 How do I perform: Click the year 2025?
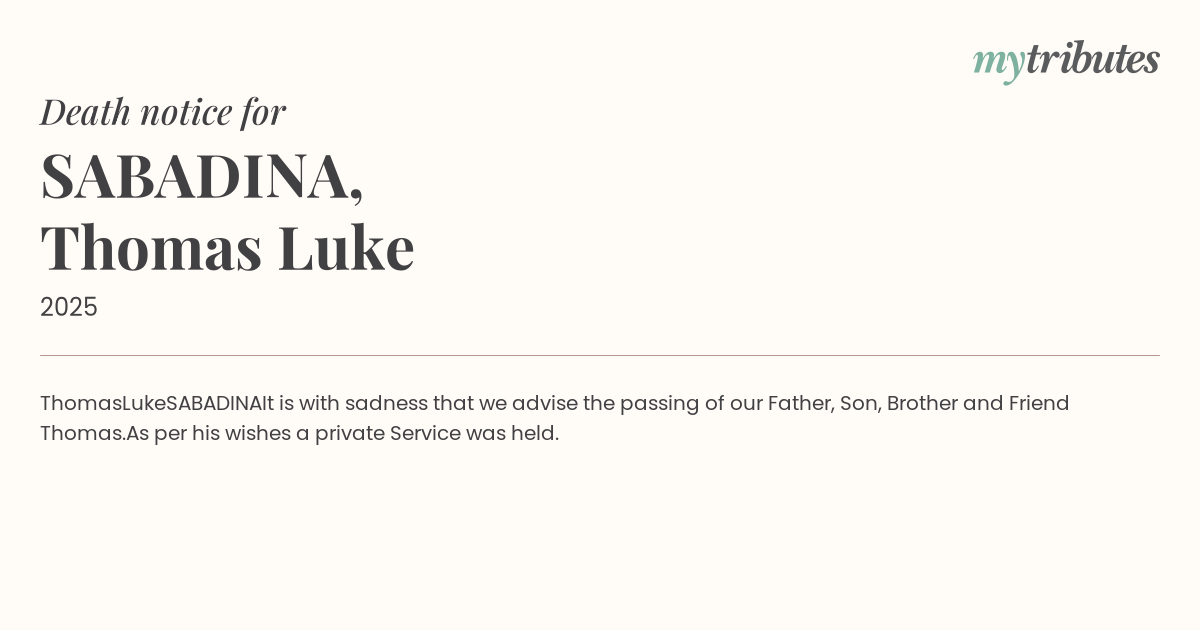pos(69,307)
